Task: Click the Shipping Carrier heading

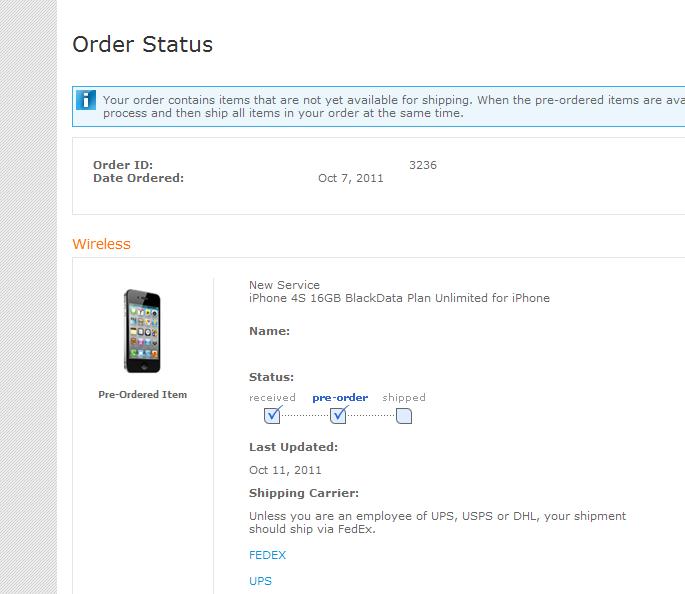Action: pos(304,493)
